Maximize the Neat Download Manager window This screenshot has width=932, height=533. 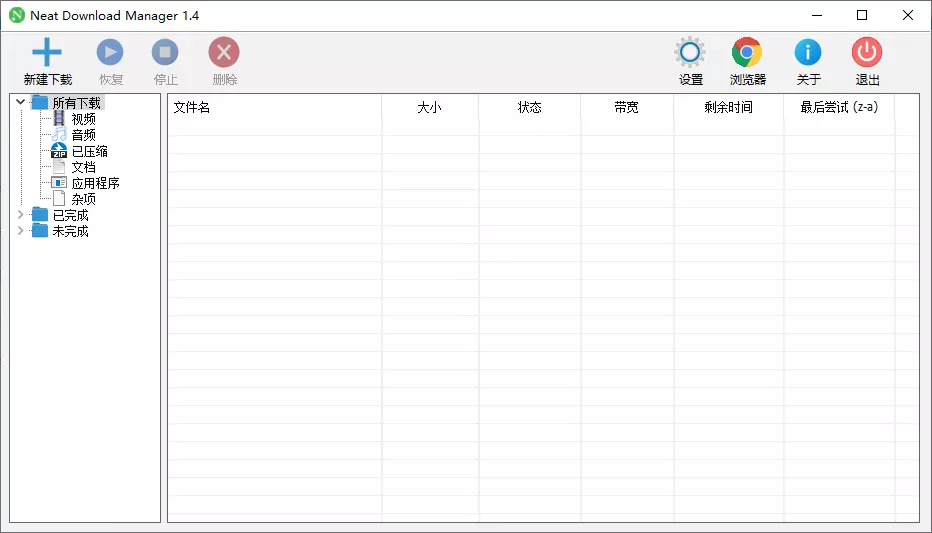coord(862,15)
